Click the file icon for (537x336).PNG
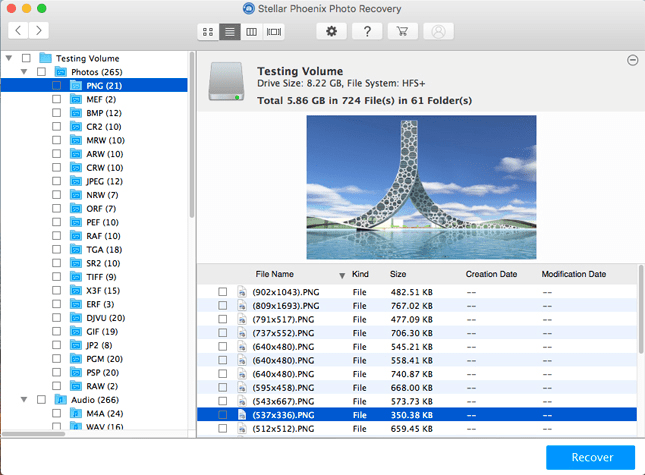Screen dimensions: 645x475 point(242,415)
